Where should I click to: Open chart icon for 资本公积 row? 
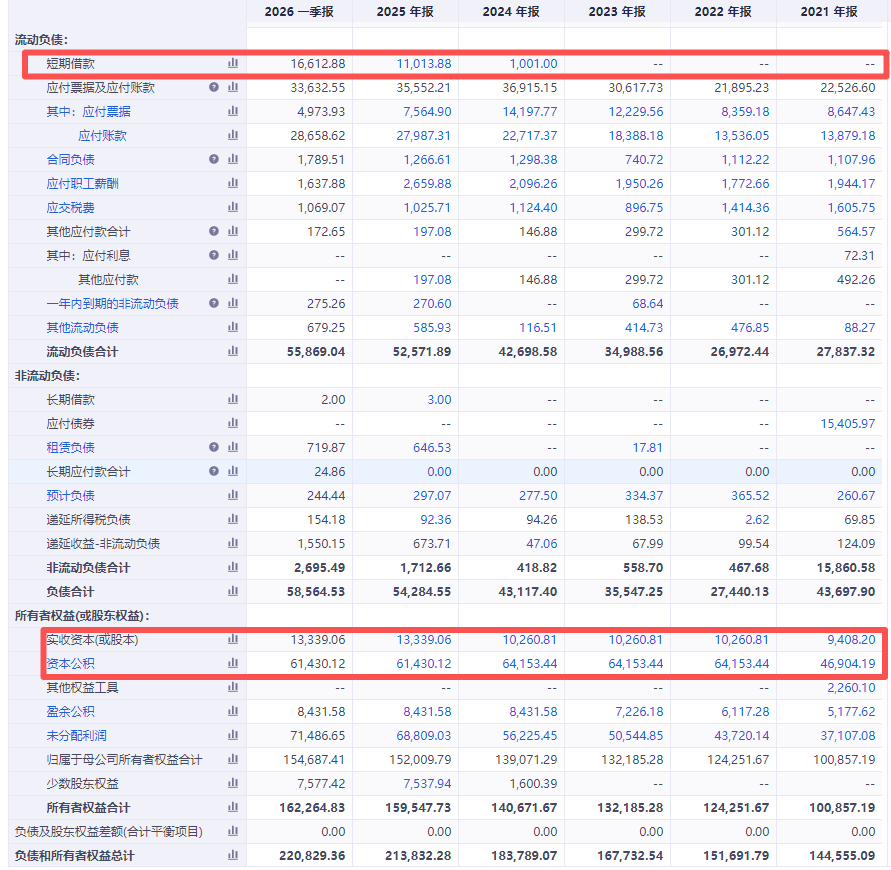(232, 663)
